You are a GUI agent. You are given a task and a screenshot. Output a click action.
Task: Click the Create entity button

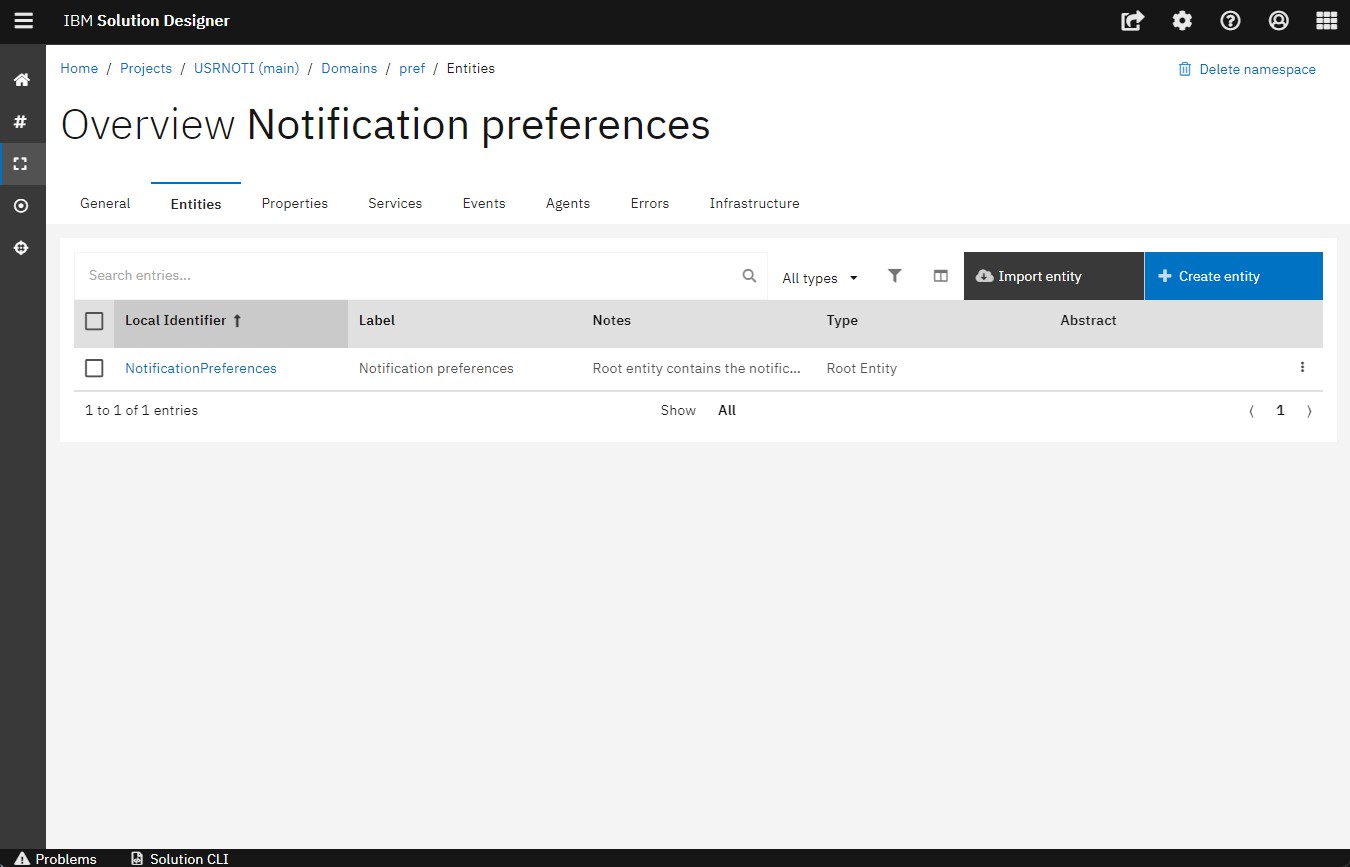1232,276
